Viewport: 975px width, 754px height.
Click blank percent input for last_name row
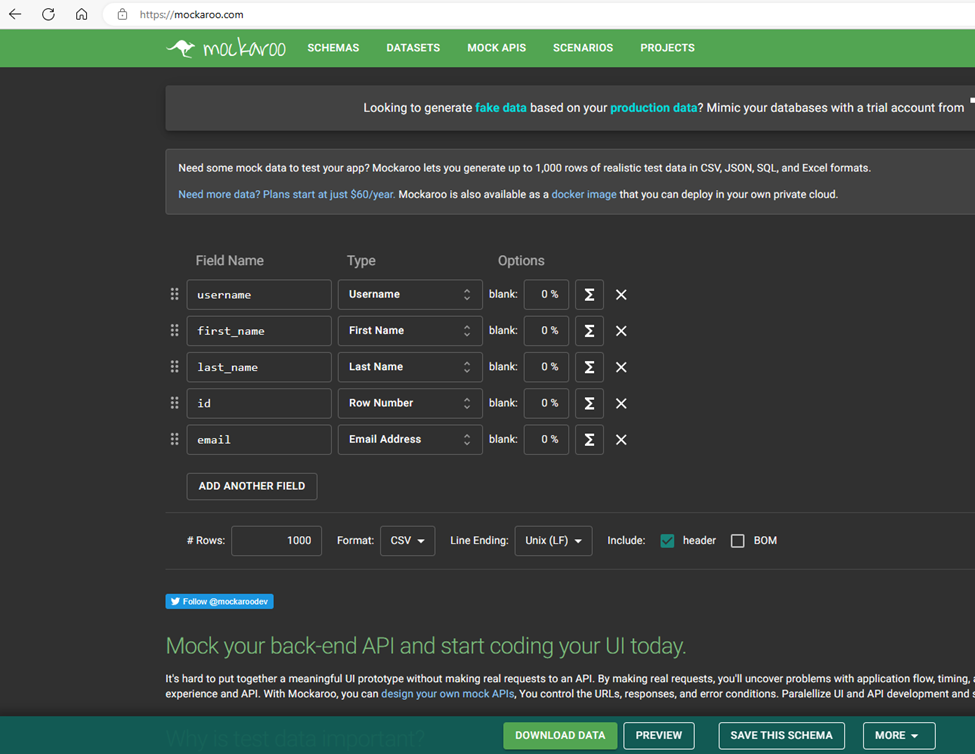click(x=546, y=367)
